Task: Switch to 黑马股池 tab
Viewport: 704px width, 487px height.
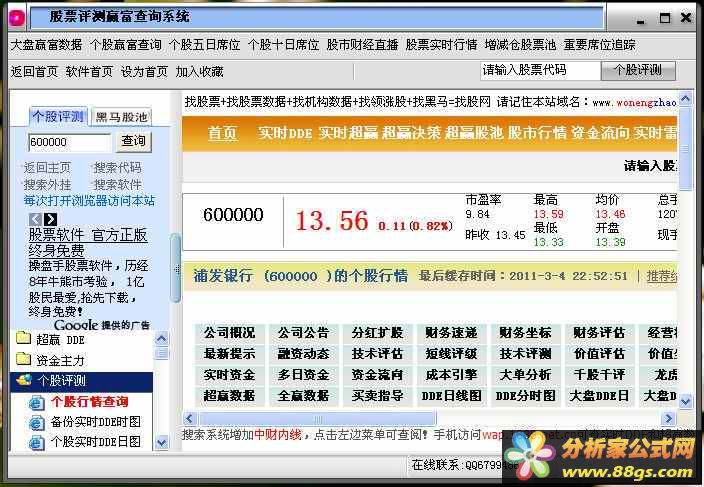Action: (121, 117)
